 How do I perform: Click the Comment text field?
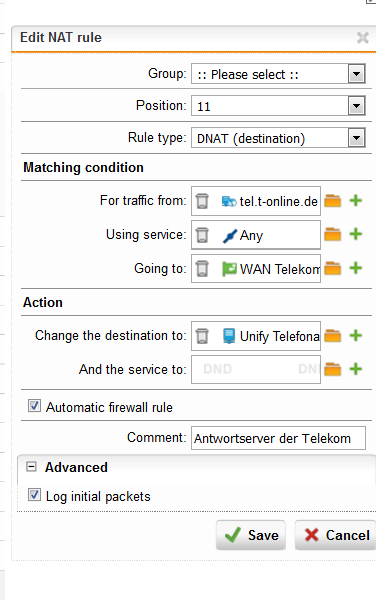click(x=278, y=438)
